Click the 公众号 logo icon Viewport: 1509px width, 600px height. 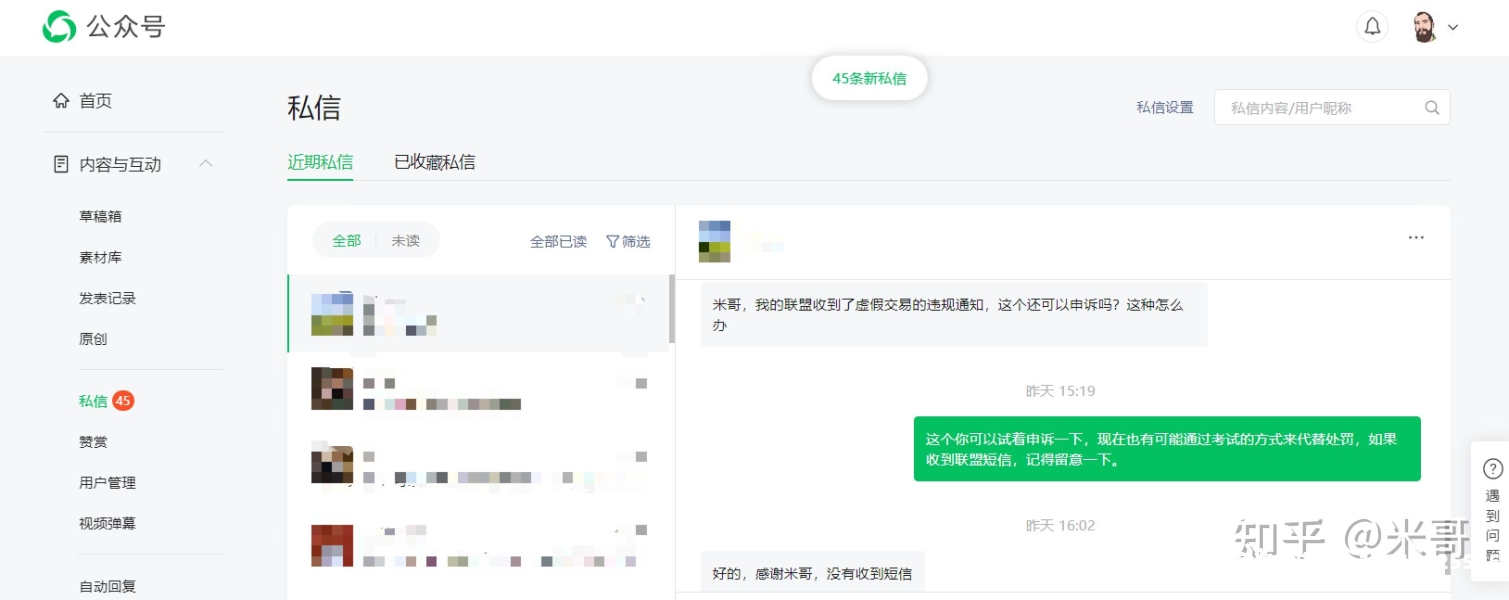point(59,27)
